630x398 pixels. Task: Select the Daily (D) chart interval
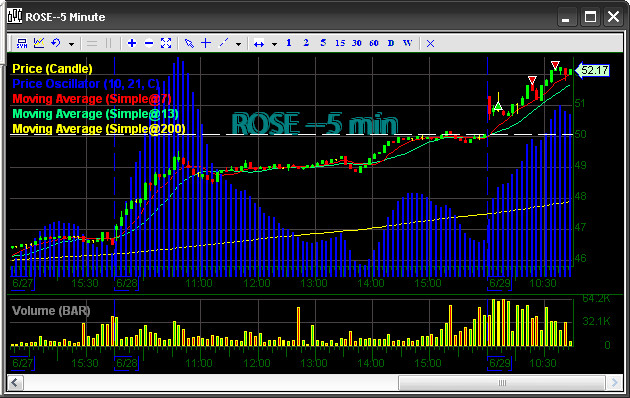click(391, 43)
